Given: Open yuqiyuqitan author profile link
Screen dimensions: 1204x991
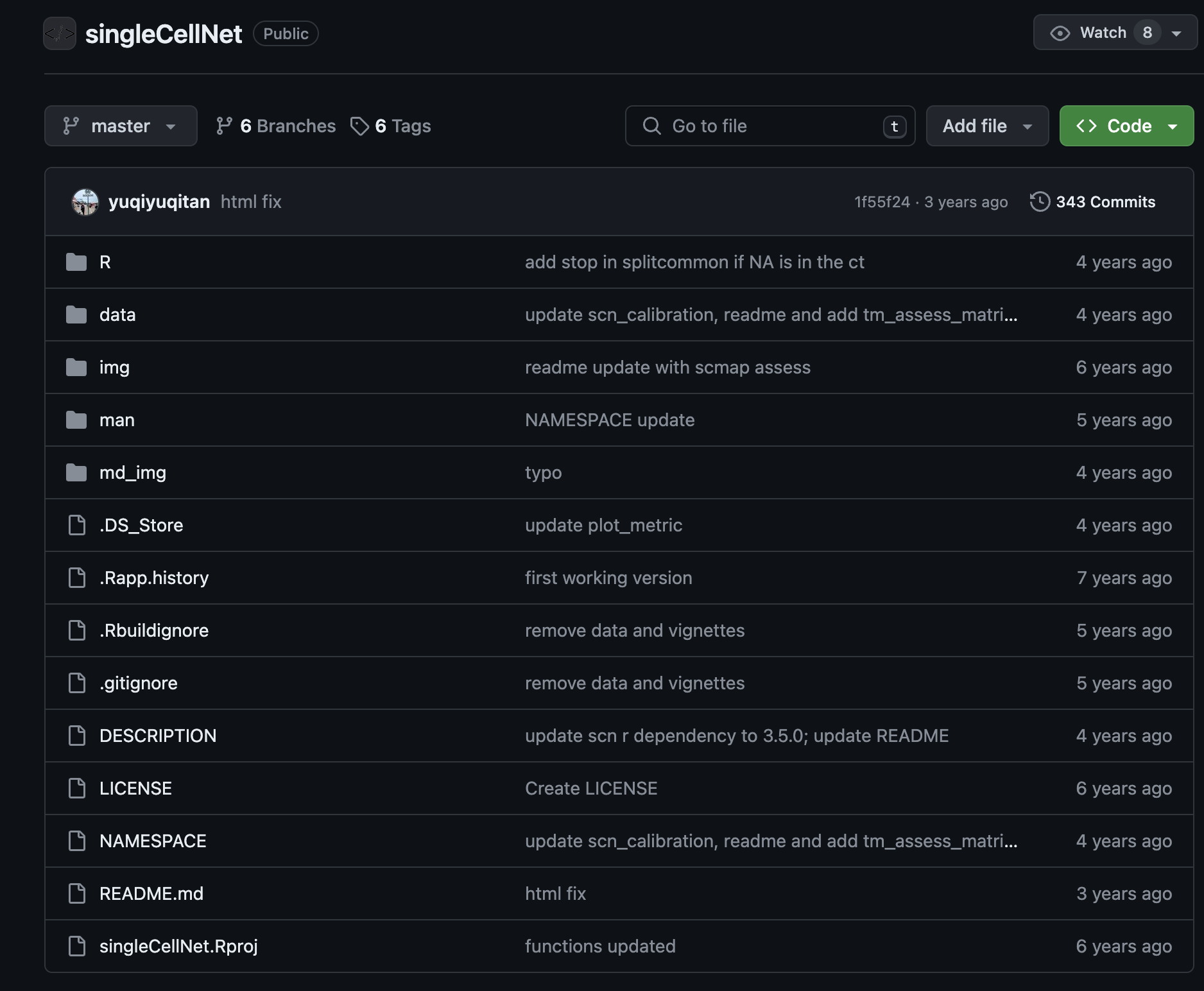Looking at the screenshot, I should coord(159,202).
